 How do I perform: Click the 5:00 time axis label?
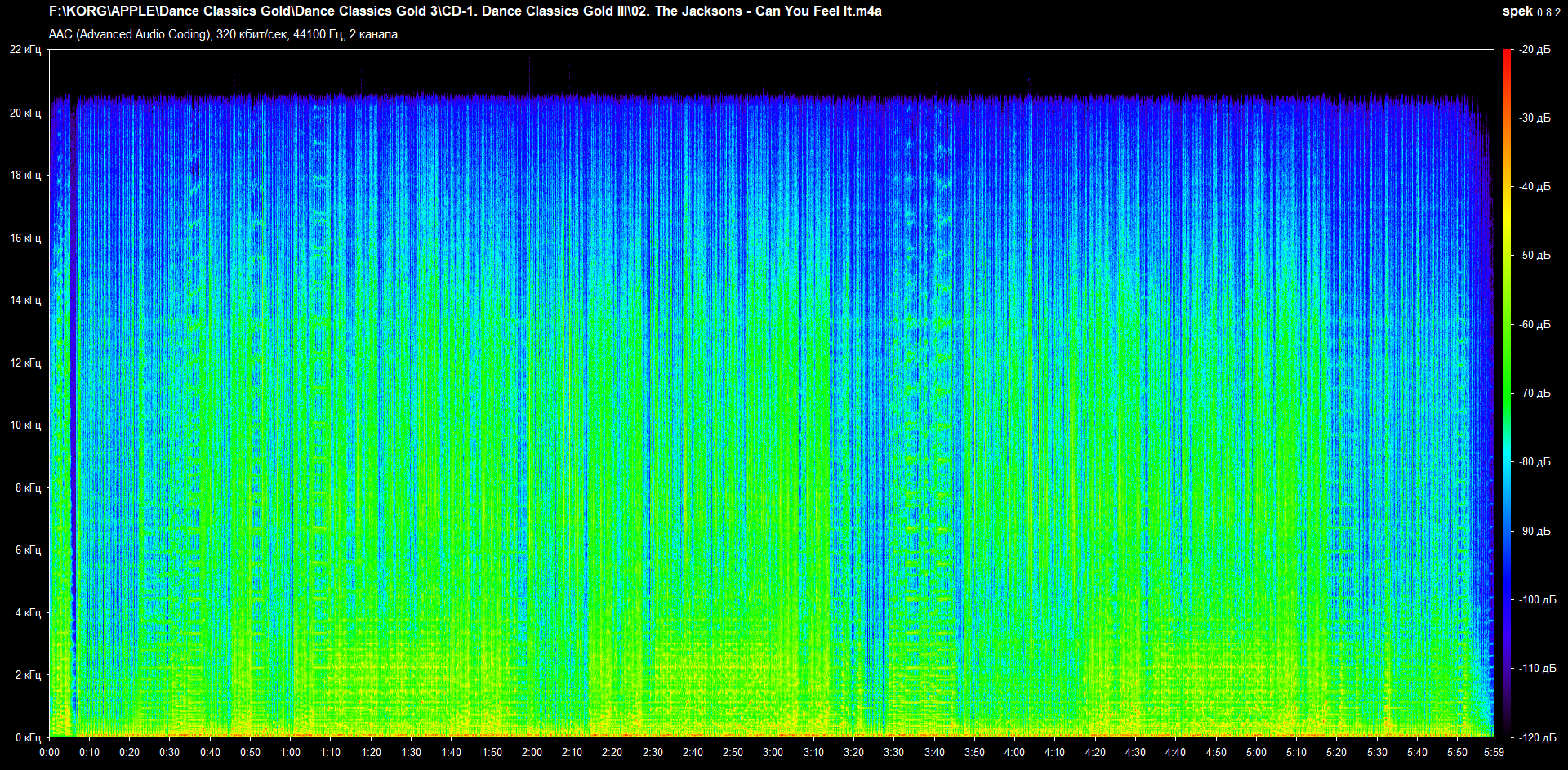(x=1256, y=752)
